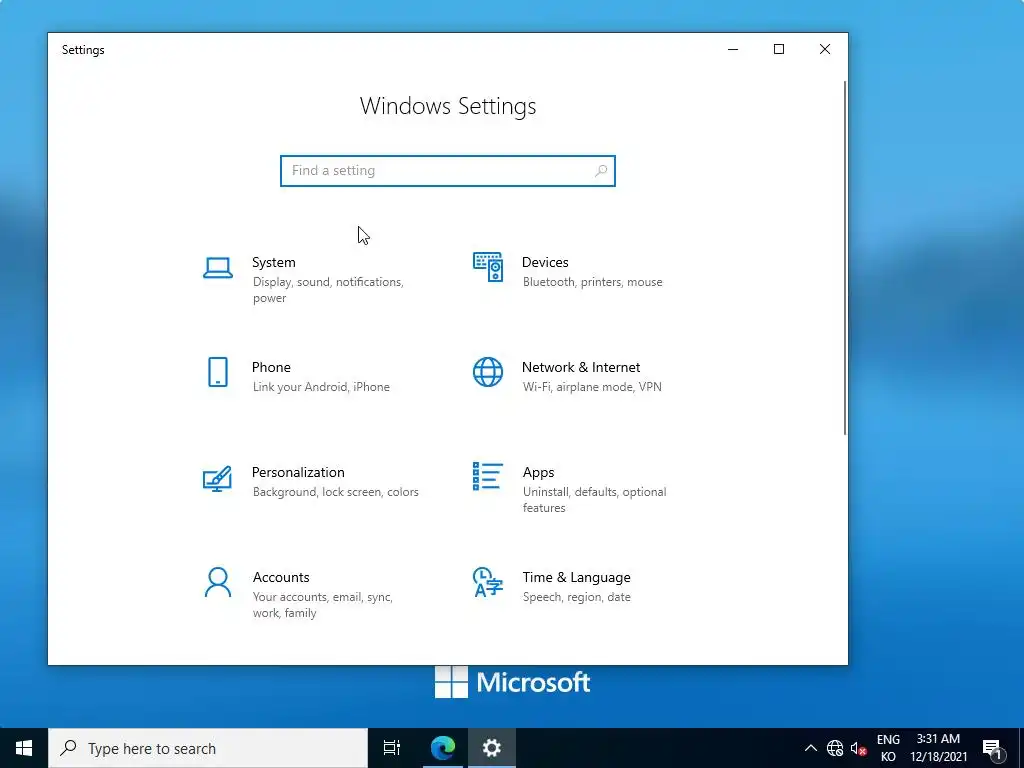Minimize the Settings window

click(733, 50)
